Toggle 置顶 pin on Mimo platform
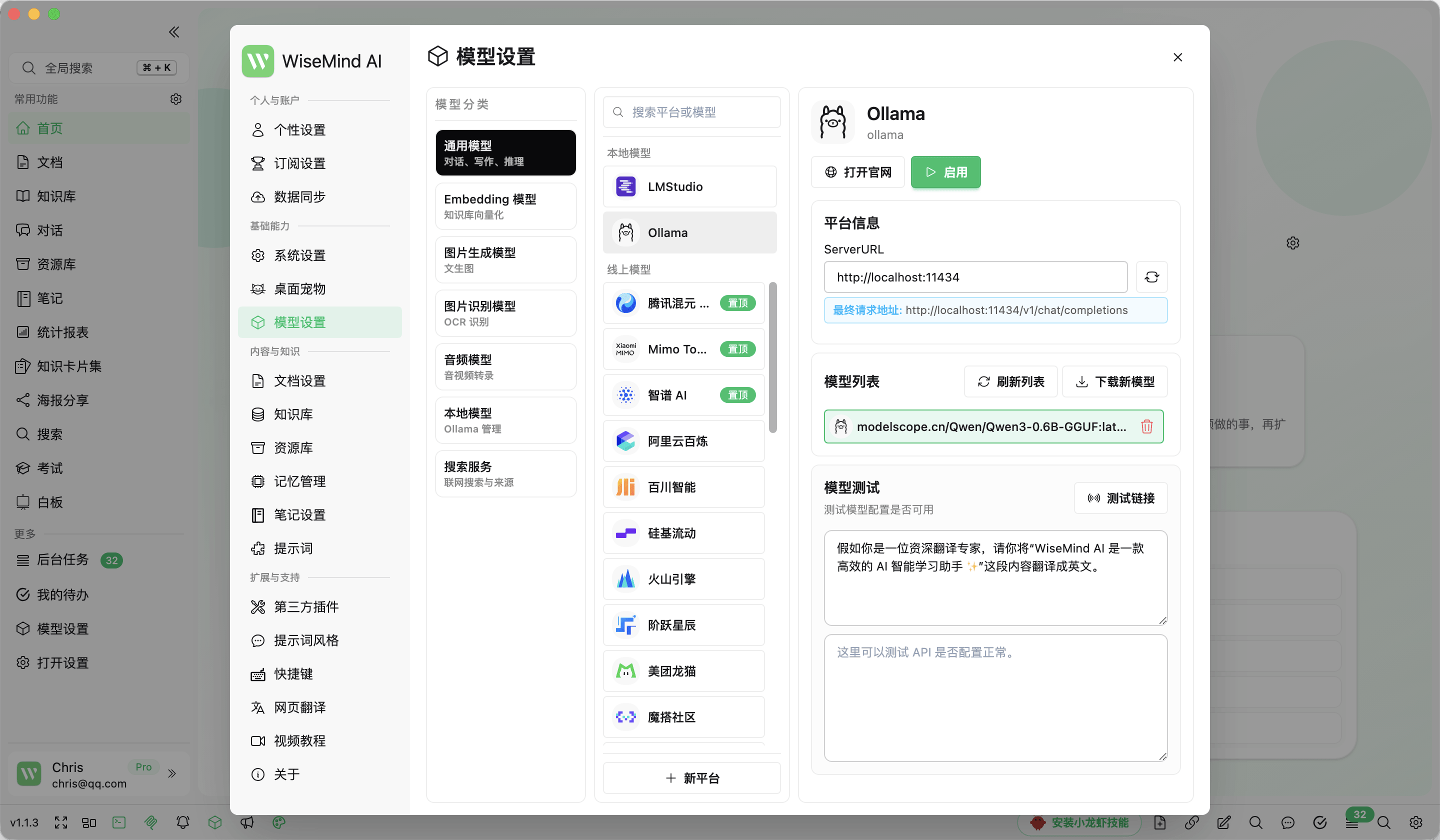This screenshot has width=1440, height=840. [737, 349]
